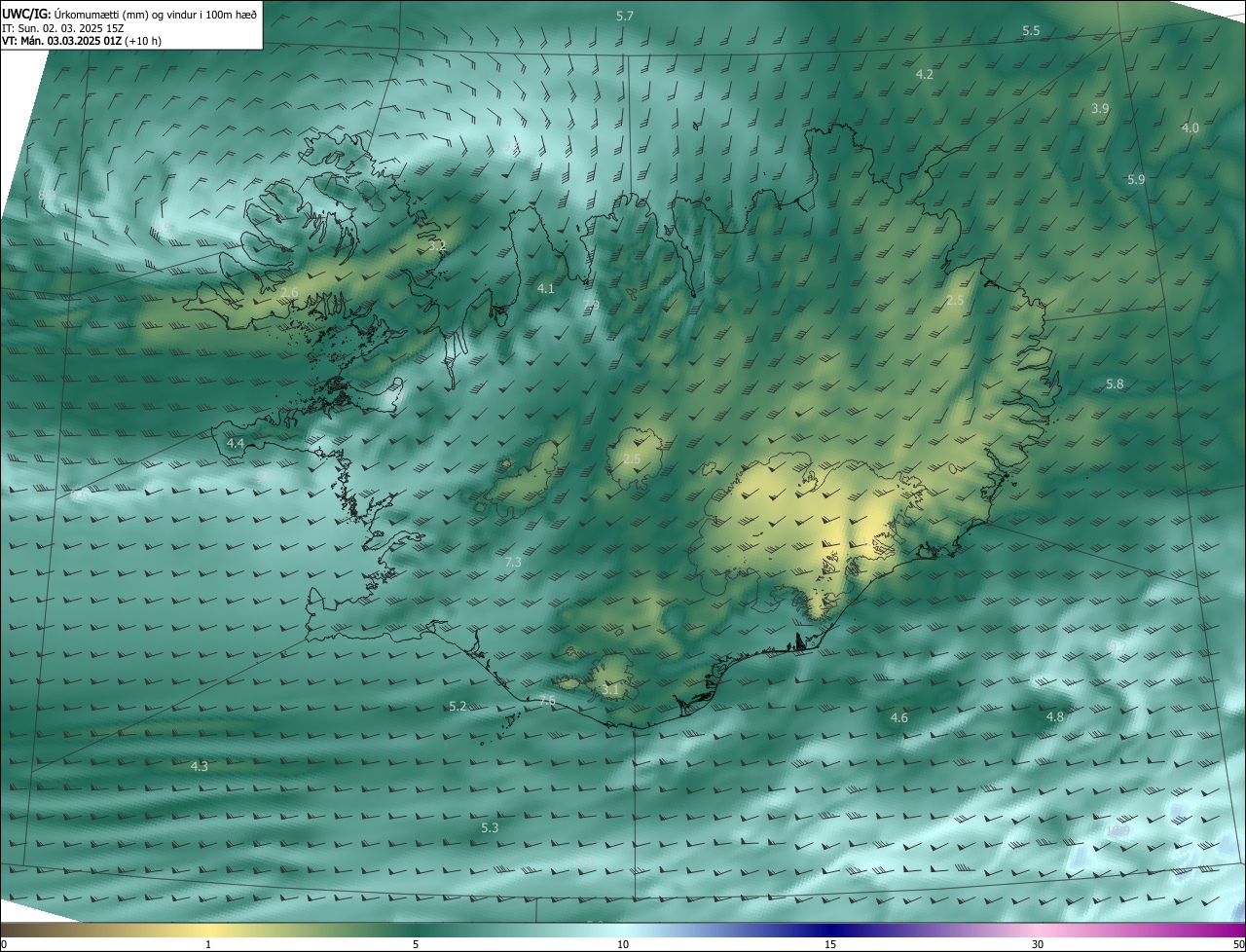This screenshot has height=952, width=1246.
Task: Click the 7.3 value label
Action: point(513,563)
